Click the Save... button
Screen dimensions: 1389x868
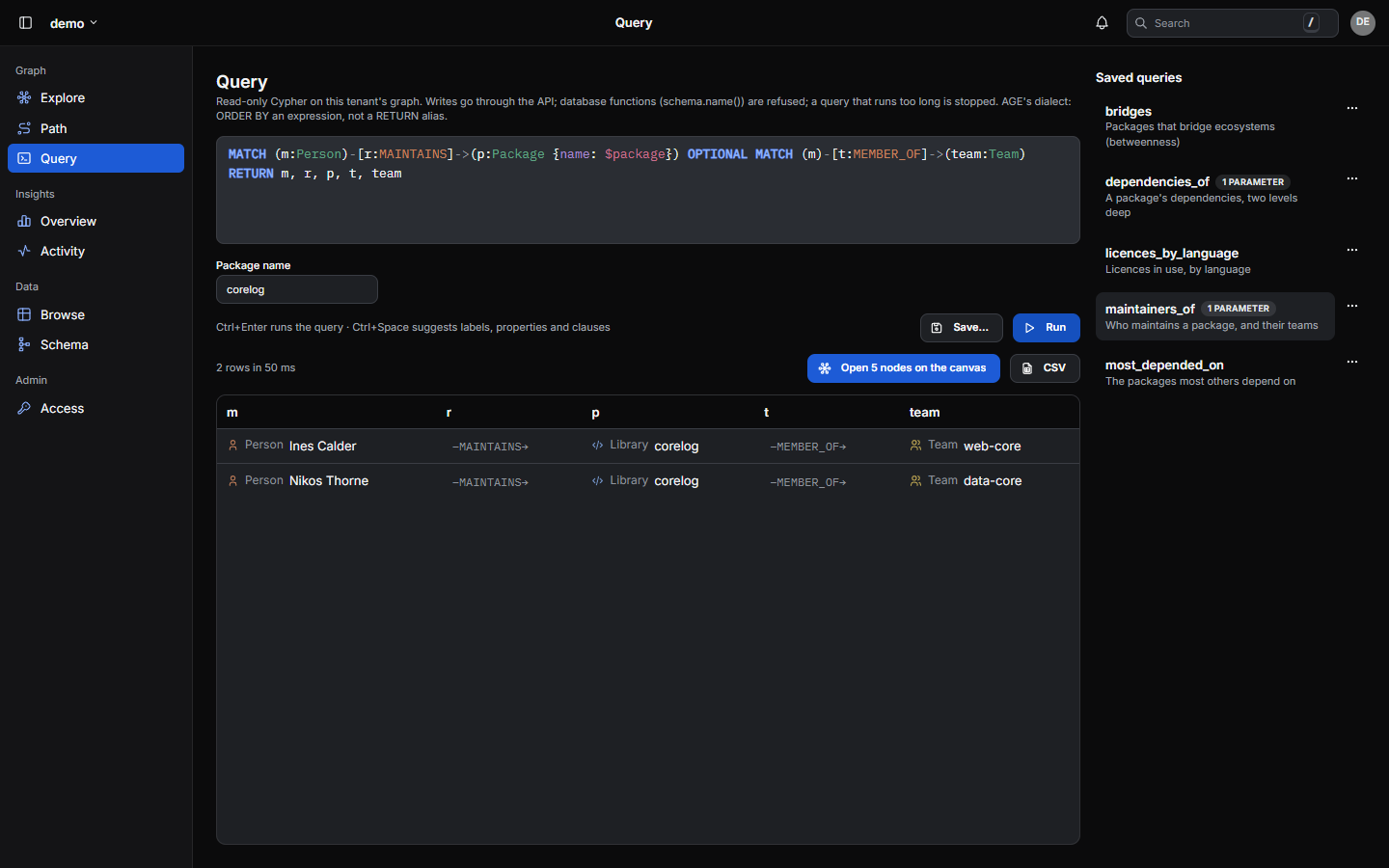961,328
